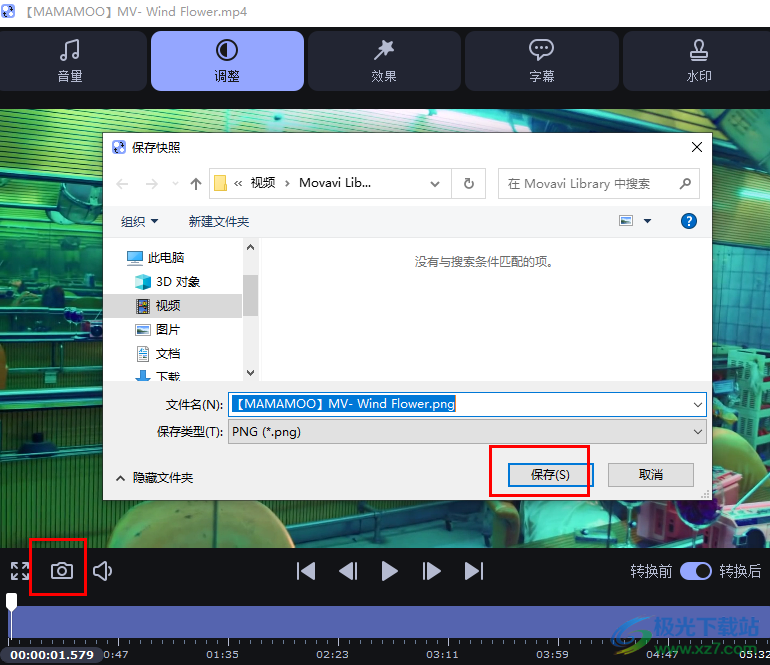Collapse folders with 隐藏文件夹

click(155, 477)
